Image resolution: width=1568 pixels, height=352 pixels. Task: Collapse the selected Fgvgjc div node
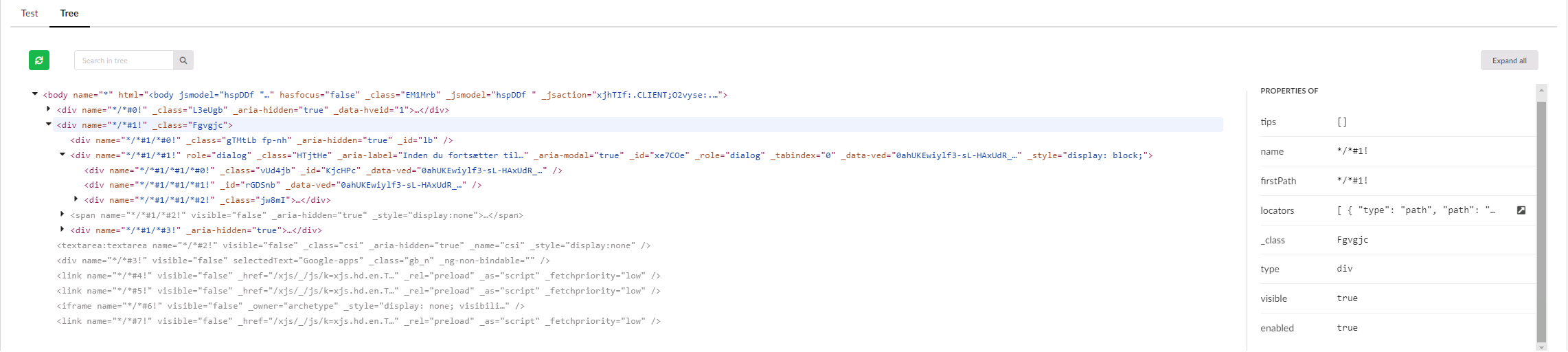[49, 124]
